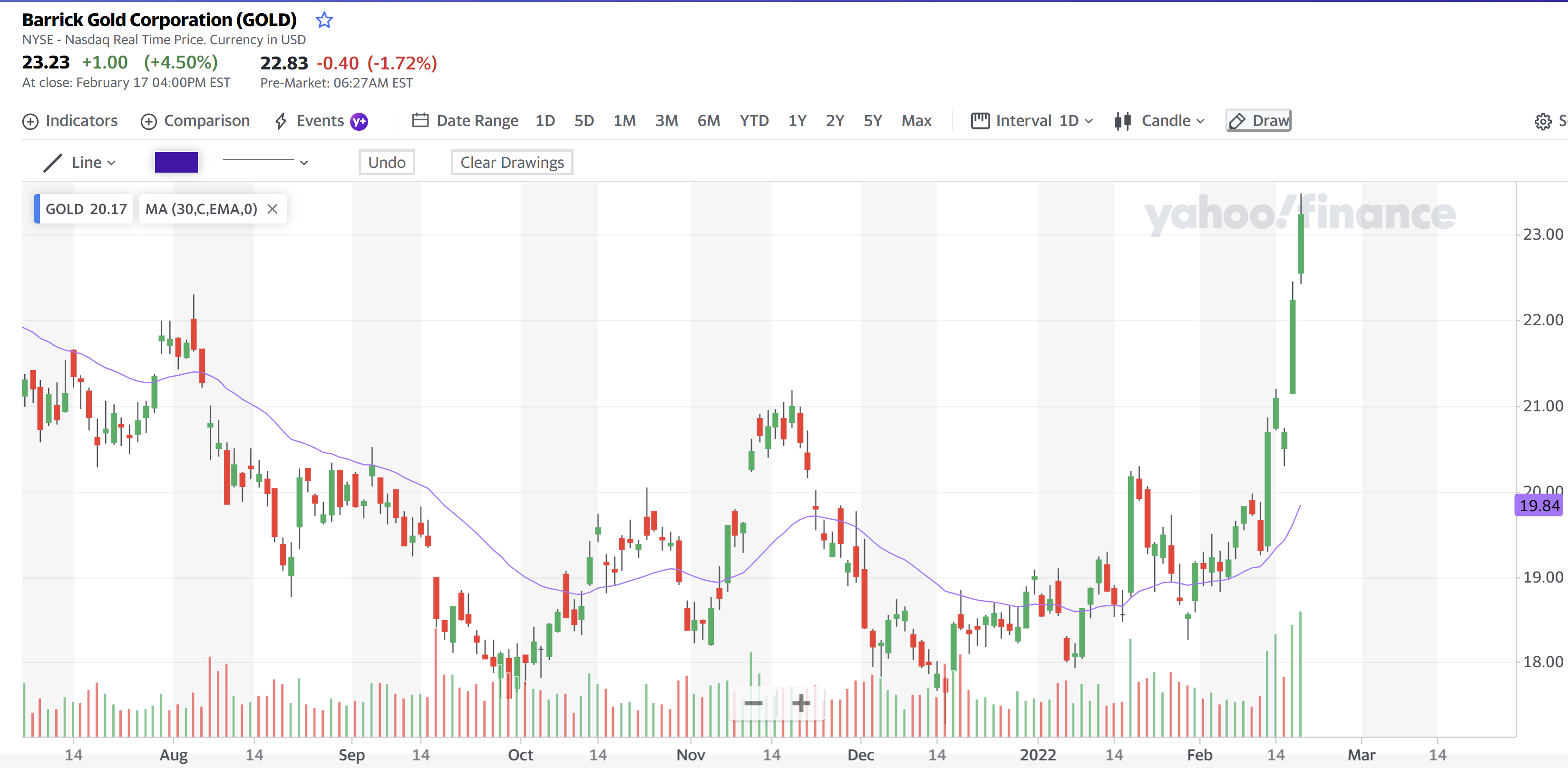Add GOLD to watchlist with star icon

[324, 20]
